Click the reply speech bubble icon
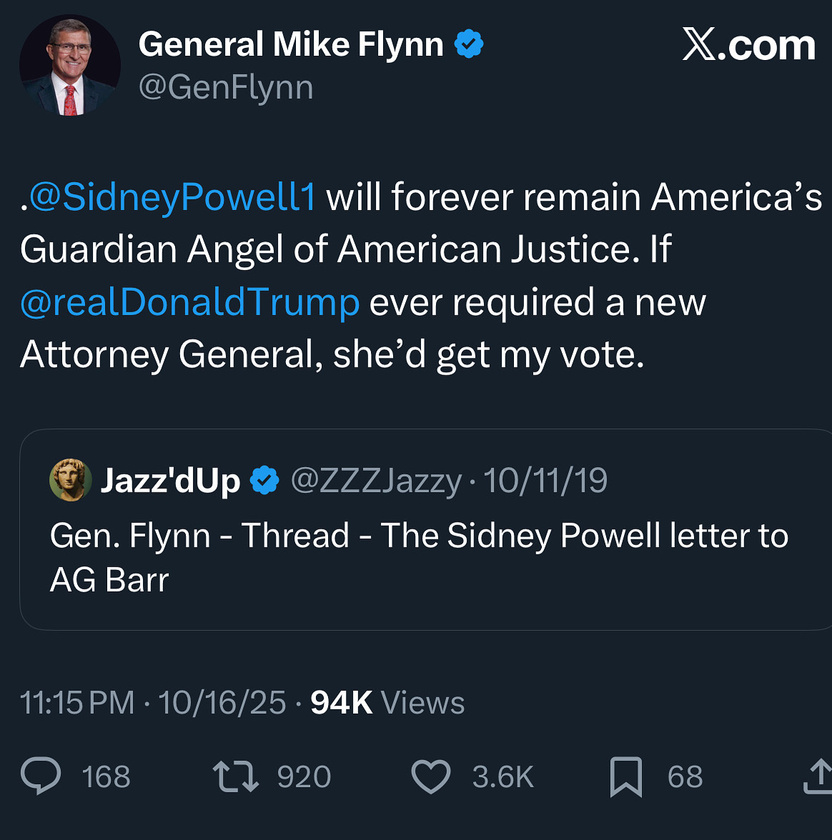Viewport: 832px width, 840px height. pyautogui.click(x=43, y=776)
